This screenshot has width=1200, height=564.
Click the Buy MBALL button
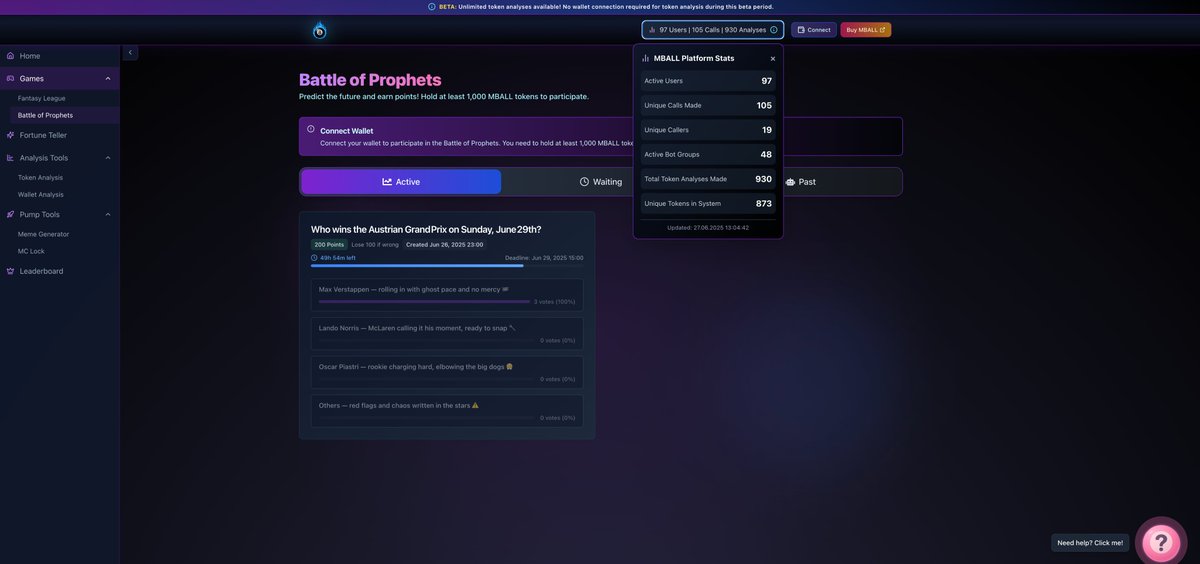[866, 30]
